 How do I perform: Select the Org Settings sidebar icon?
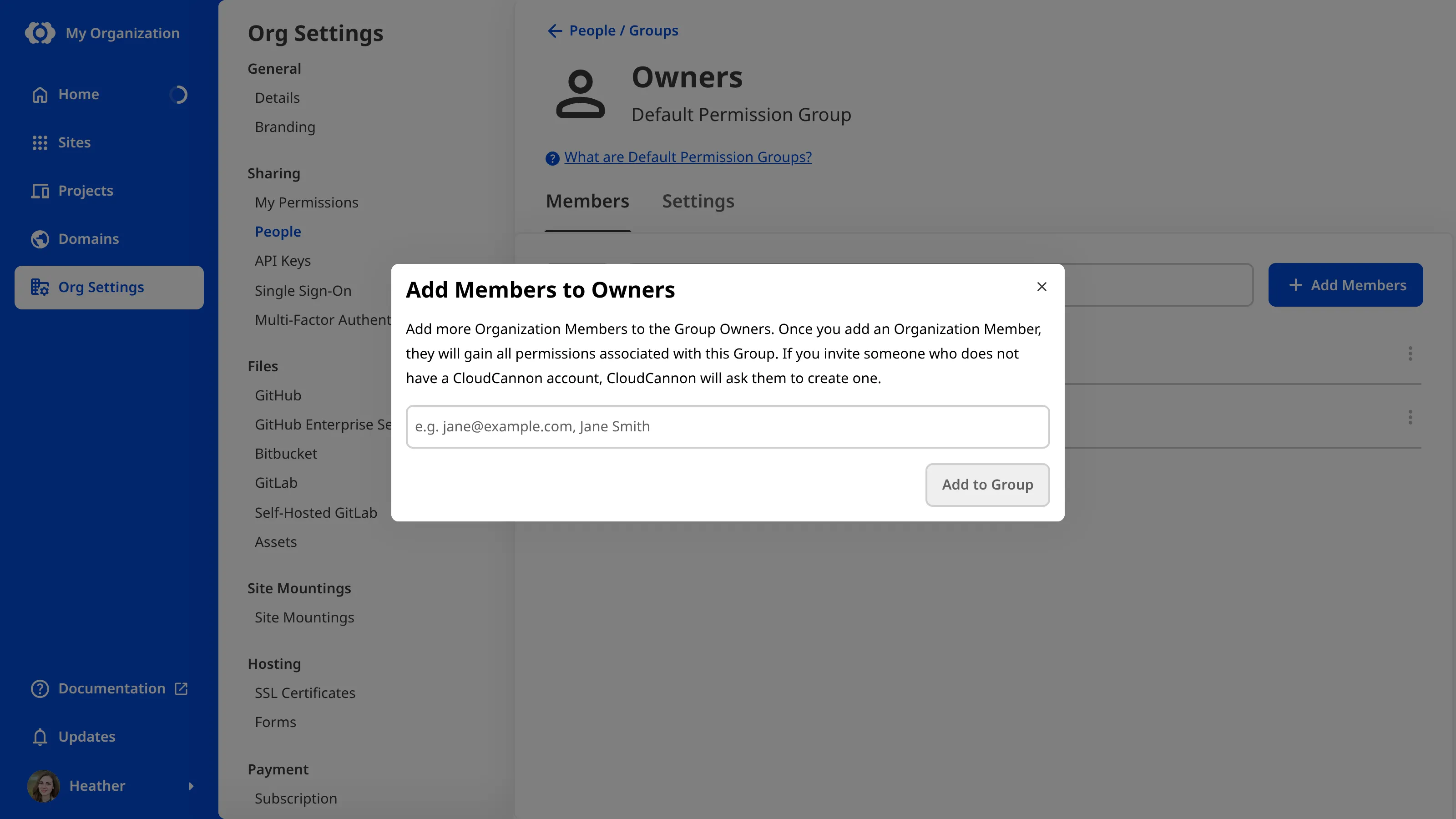pos(40,287)
